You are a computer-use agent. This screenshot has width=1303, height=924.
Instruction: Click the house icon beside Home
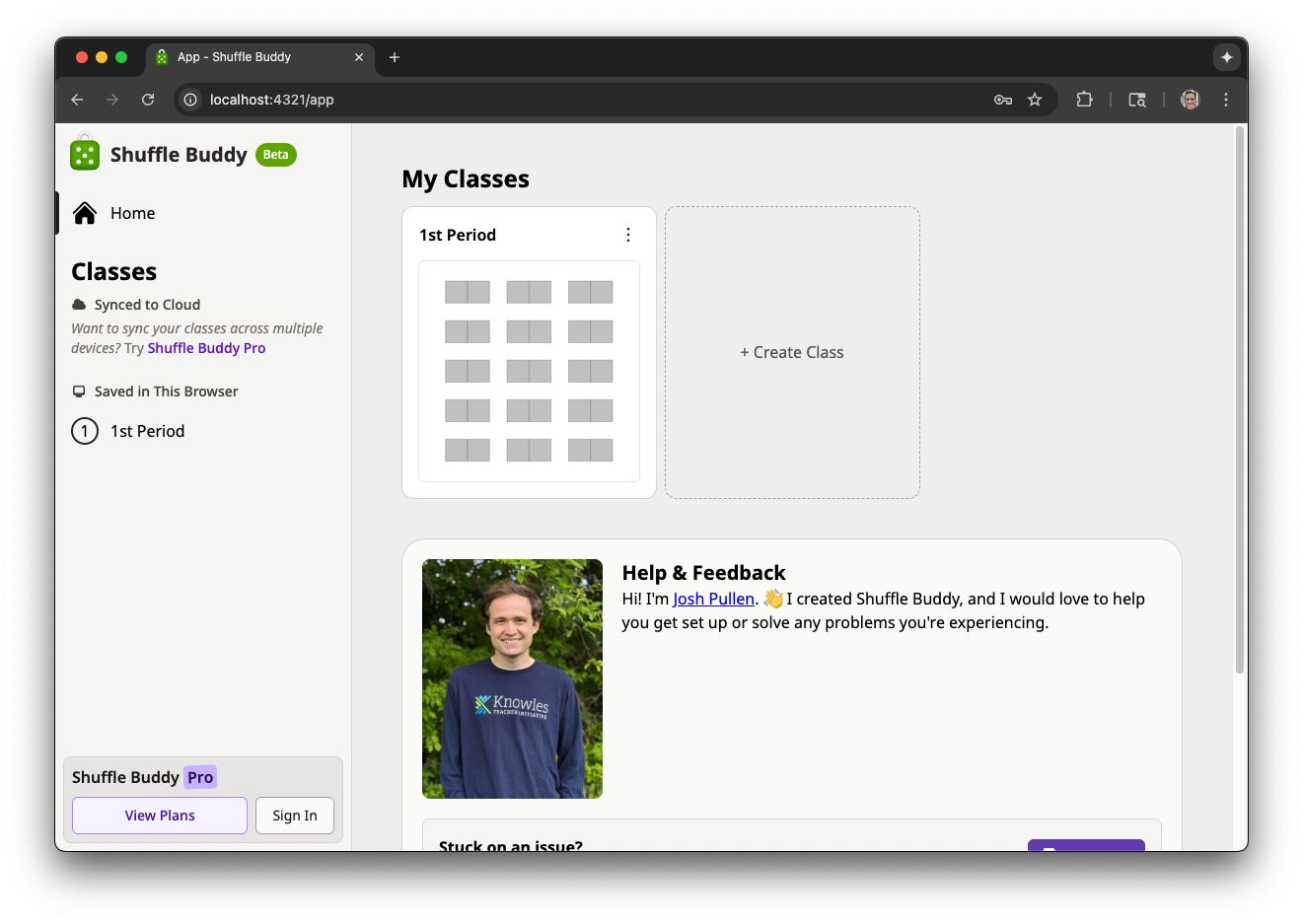85,213
